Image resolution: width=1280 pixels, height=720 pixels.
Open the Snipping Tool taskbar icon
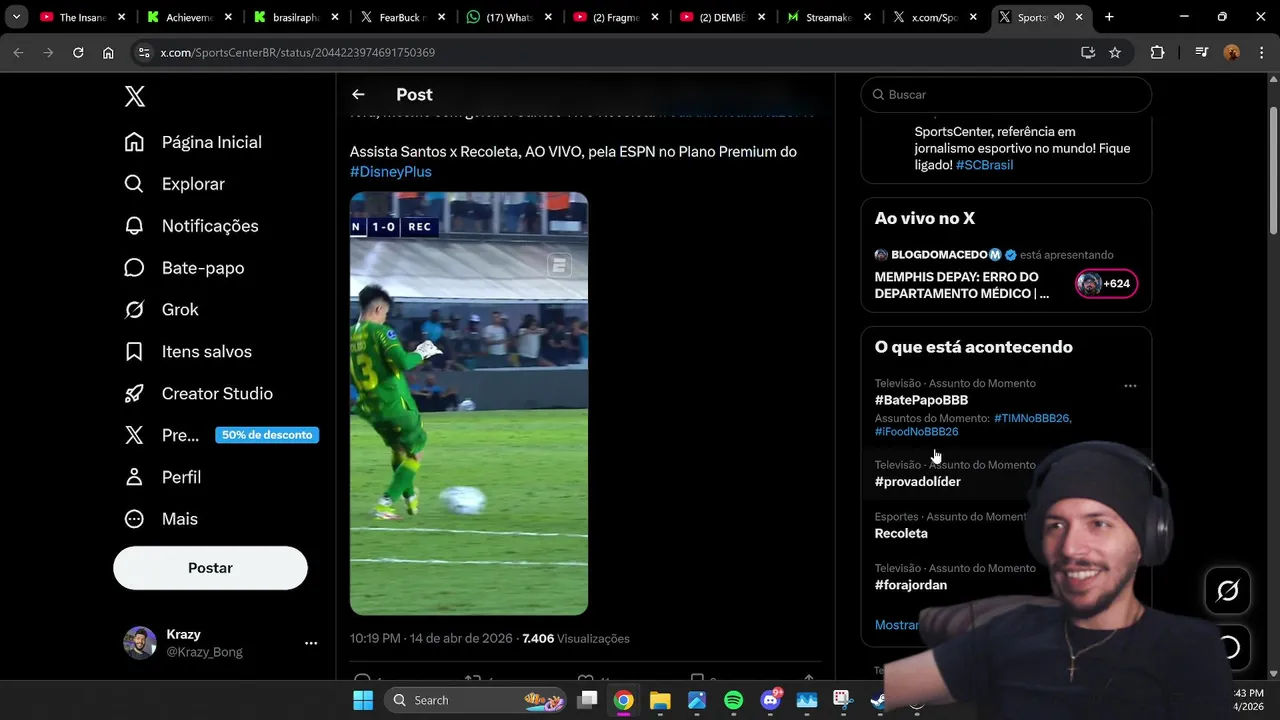tap(843, 700)
